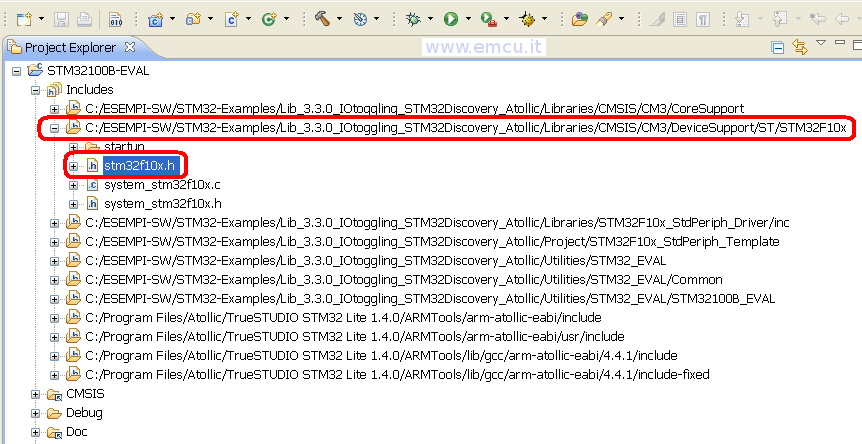Open dropdown beside New C project icon
This screenshot has width=862, height=444.
173,19
